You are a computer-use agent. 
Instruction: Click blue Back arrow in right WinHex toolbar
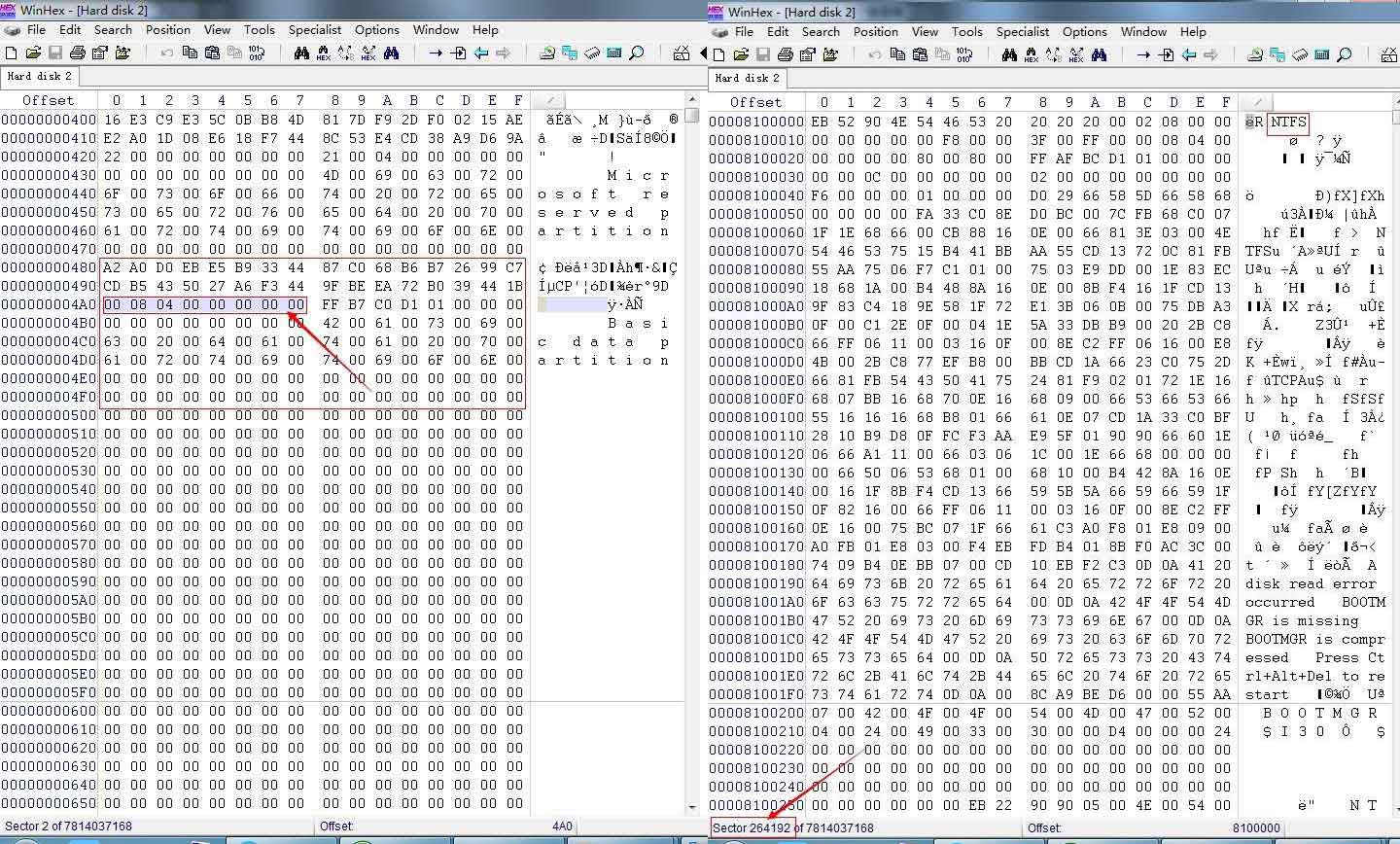point(1188,54)
